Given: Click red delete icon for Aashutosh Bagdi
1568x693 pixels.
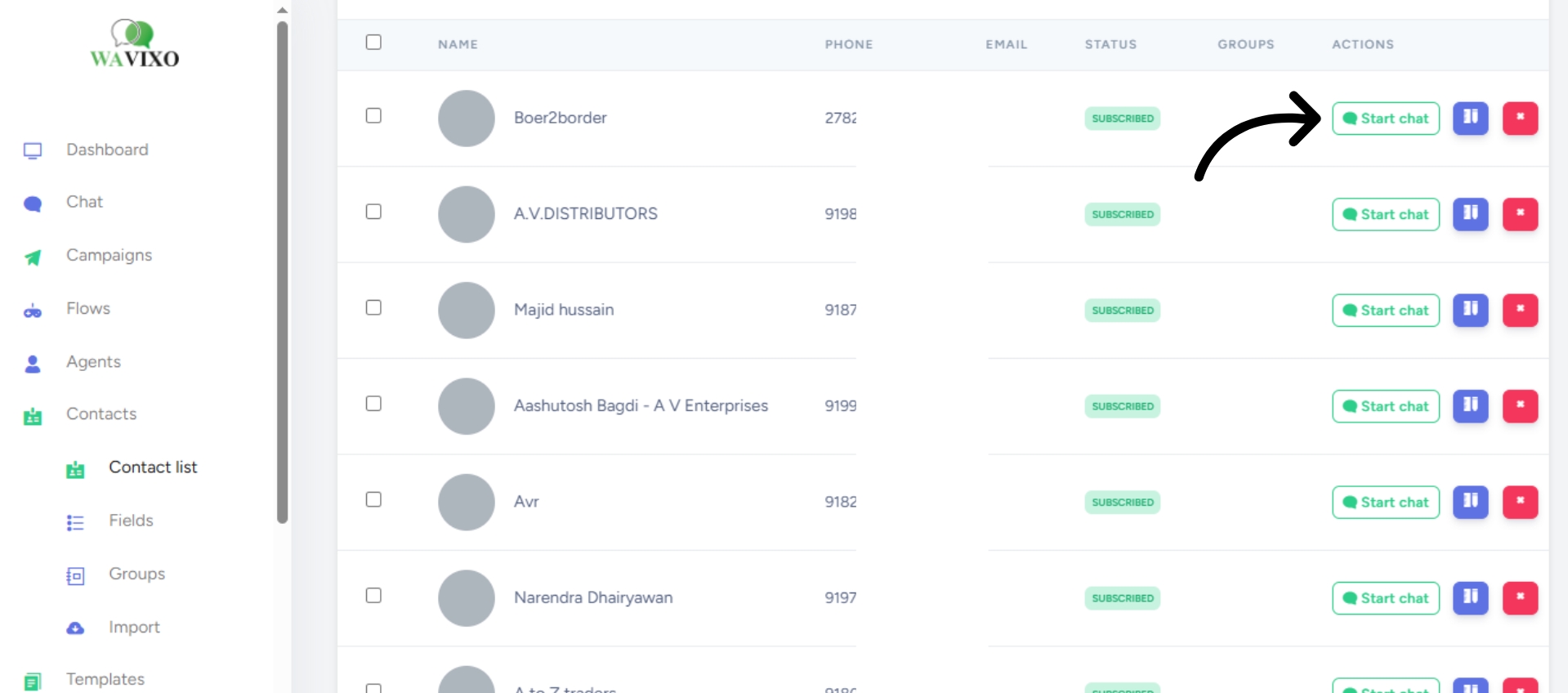Looking at the screenshot, I should pos(1521,406).
